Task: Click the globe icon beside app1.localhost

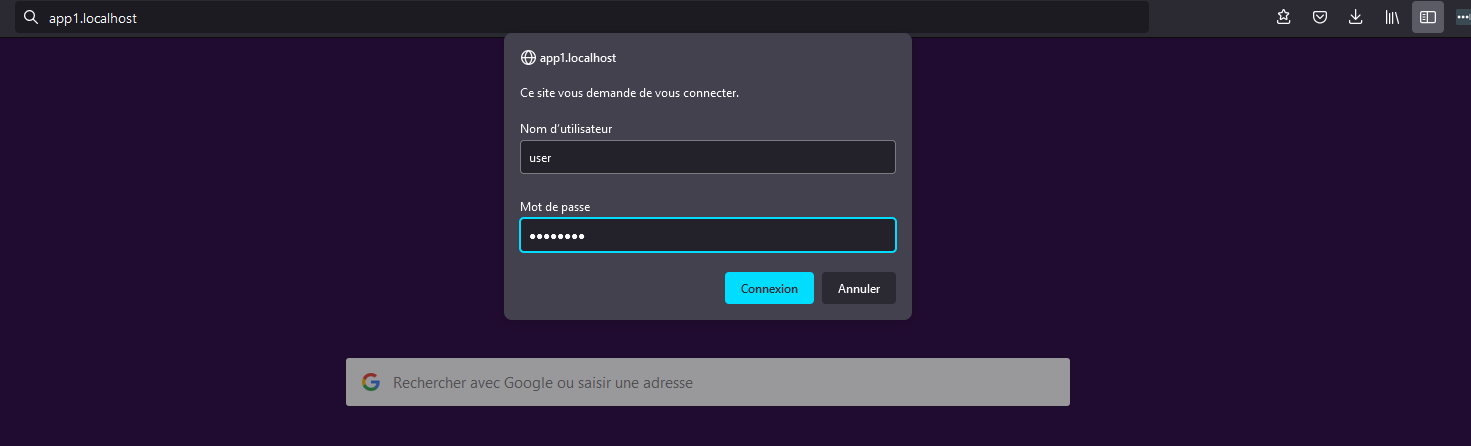Action: (528, 58)
